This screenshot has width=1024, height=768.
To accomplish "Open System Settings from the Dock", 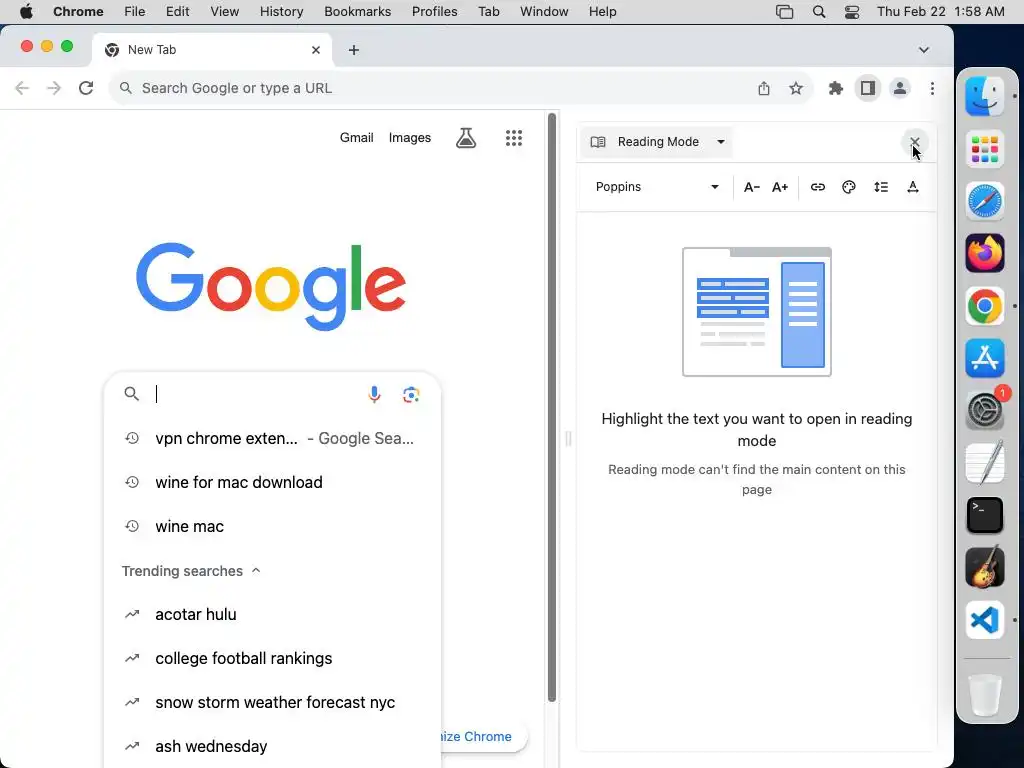I will (x=985, y=410).
